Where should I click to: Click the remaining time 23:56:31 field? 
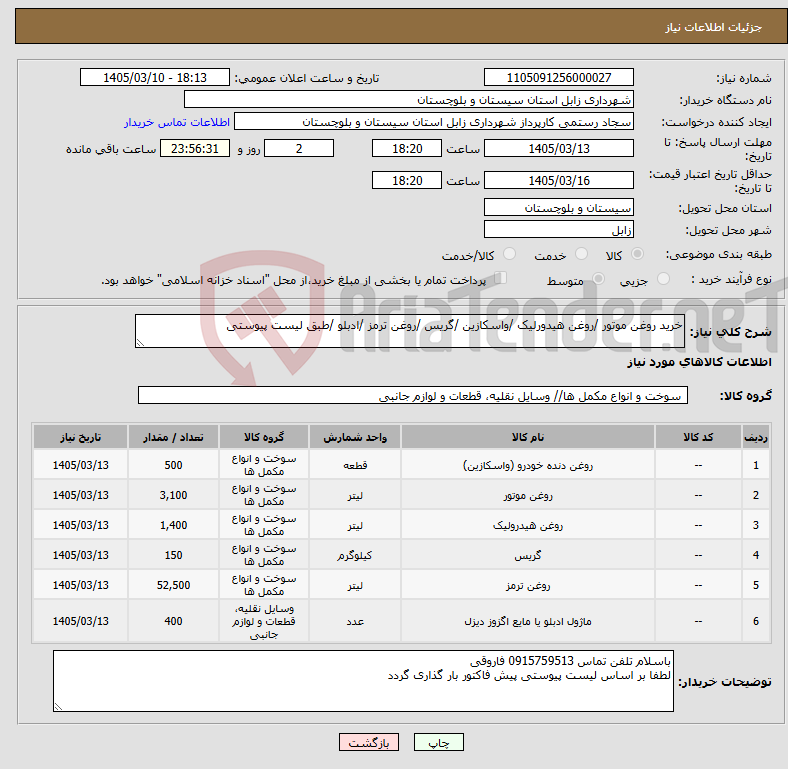tap(194, 148)
